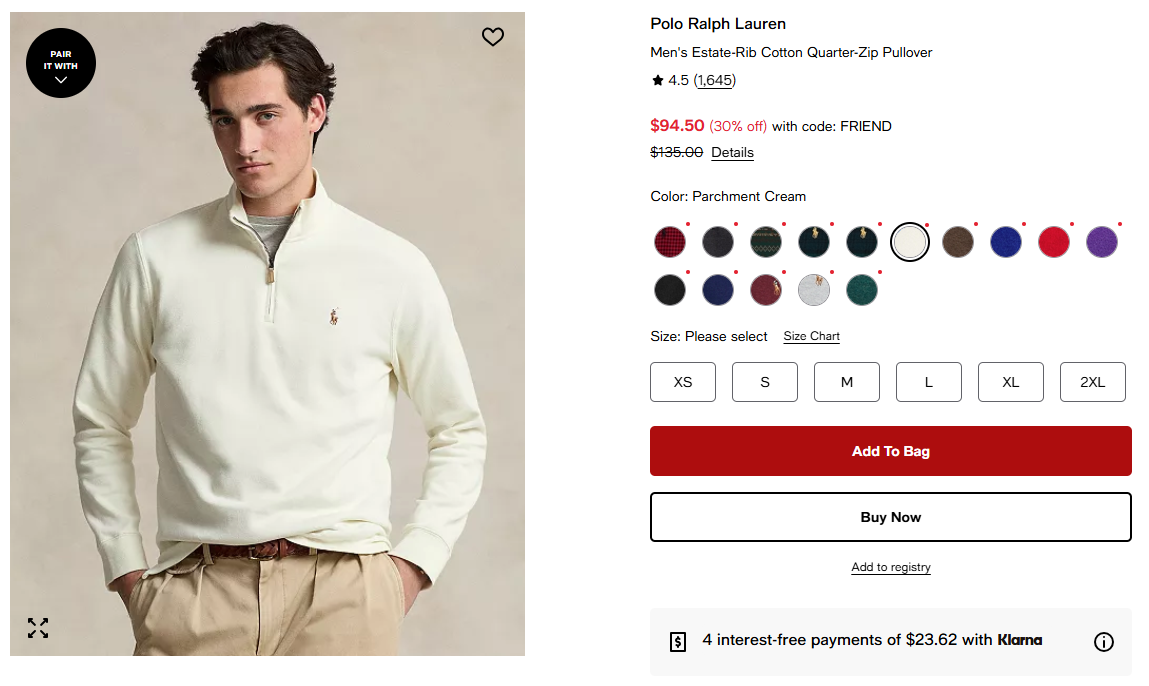View discount Details link

[x=732, y=153]
